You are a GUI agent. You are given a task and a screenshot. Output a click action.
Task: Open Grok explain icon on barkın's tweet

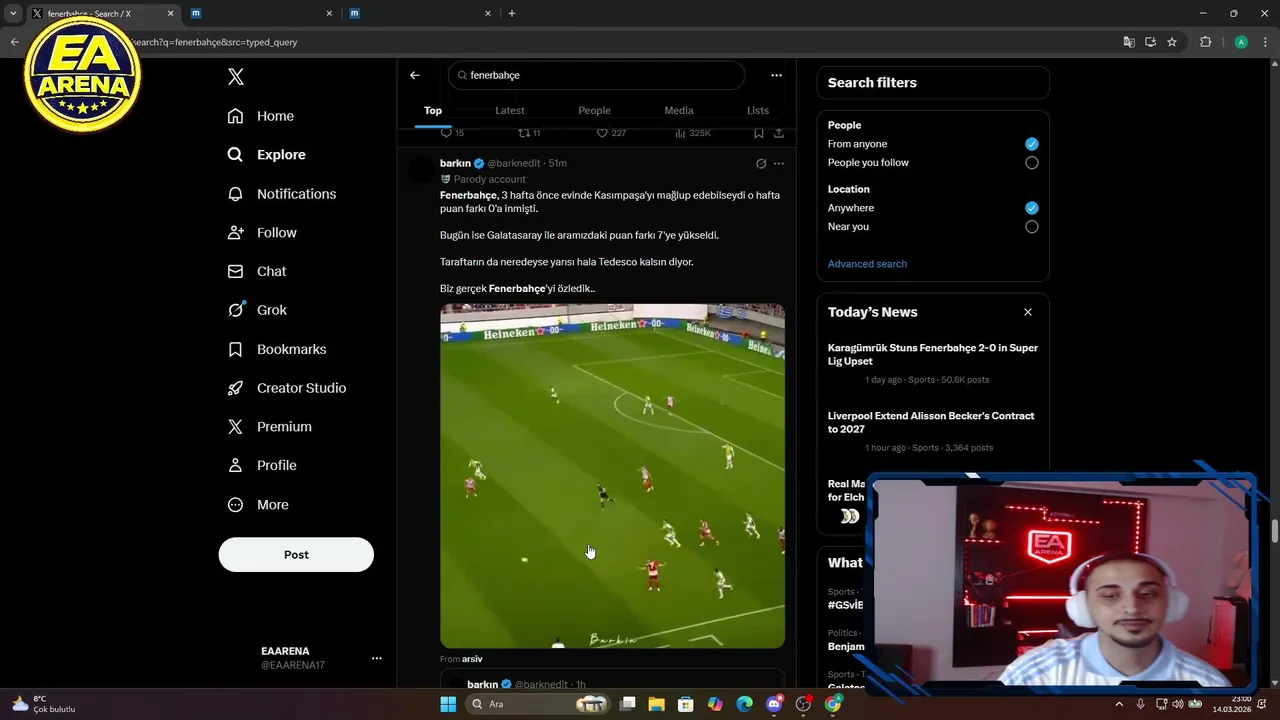point(761,164)
